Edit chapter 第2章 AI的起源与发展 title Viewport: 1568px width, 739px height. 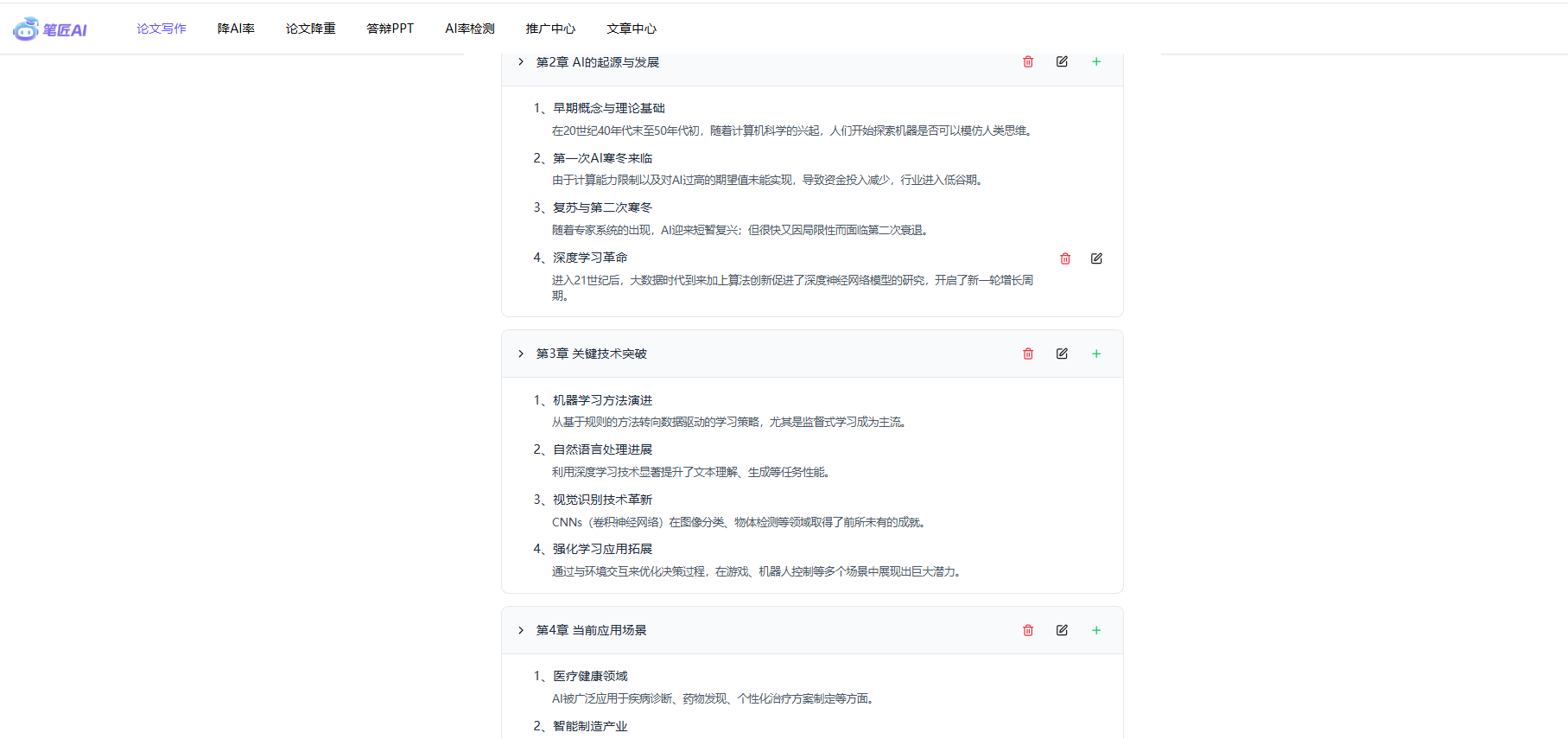click(x=1062, y=61)
